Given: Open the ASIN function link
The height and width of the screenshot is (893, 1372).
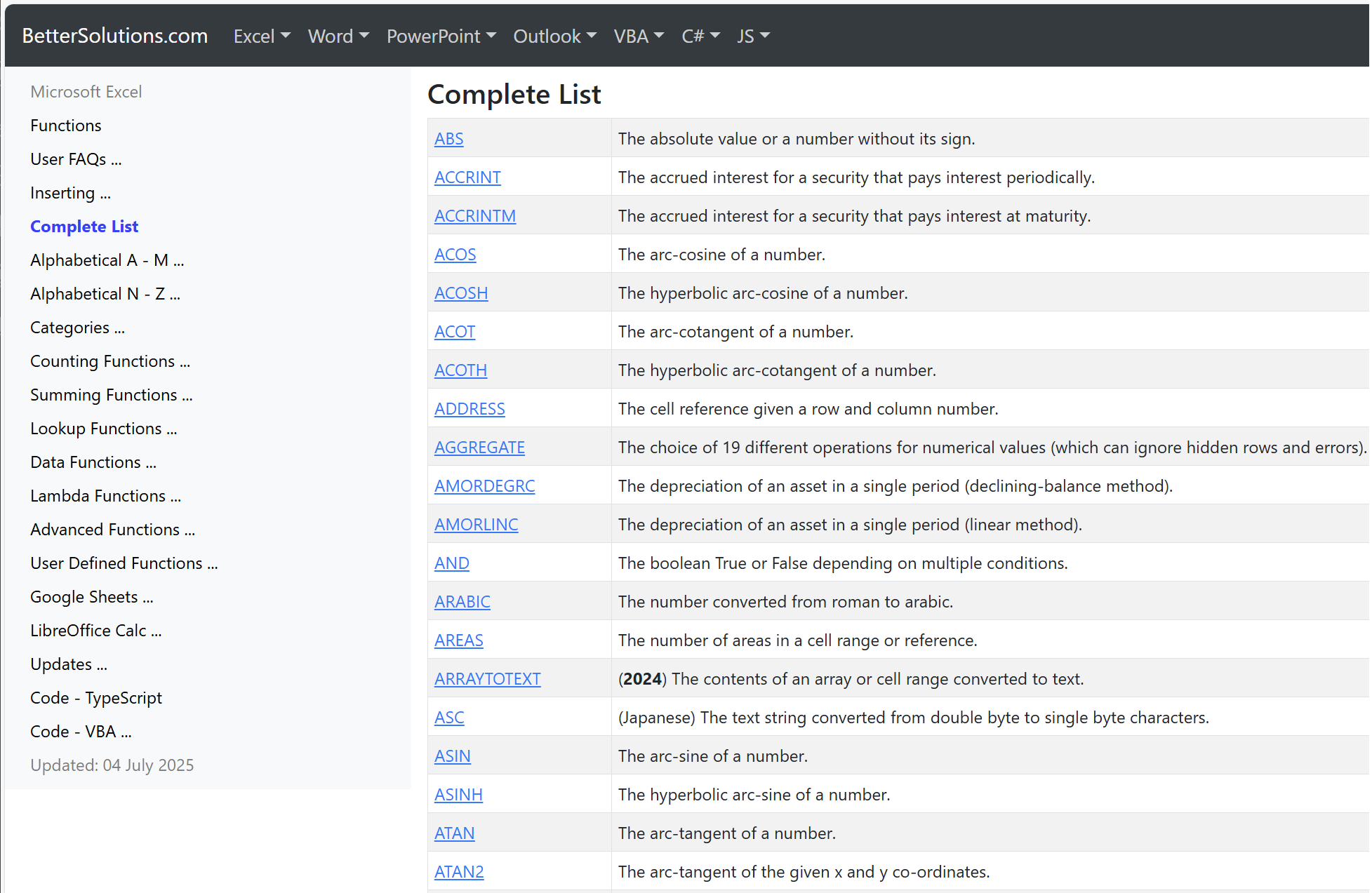Looking at the screenshot, I should tap(453, 756).
